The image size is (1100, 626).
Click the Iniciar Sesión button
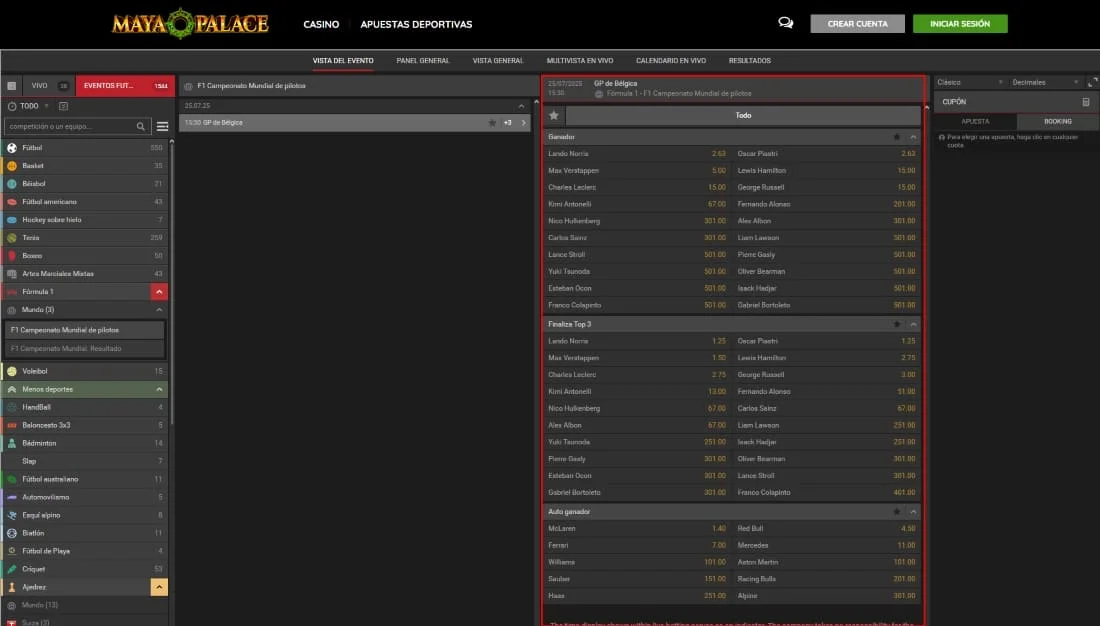tap(959, 24)
